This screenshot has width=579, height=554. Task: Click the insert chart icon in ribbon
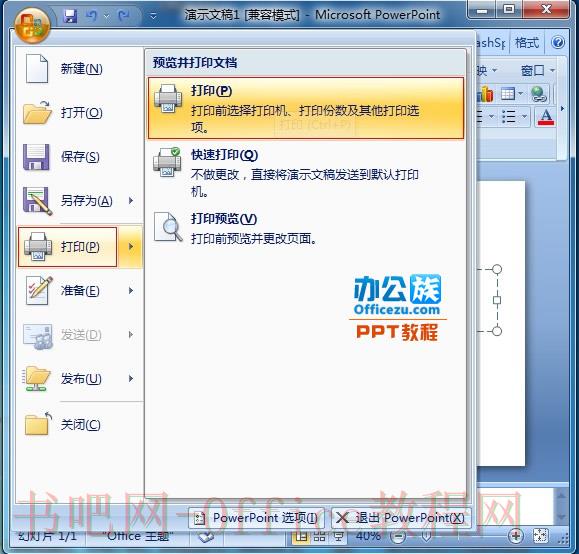[x=485, y=94]
